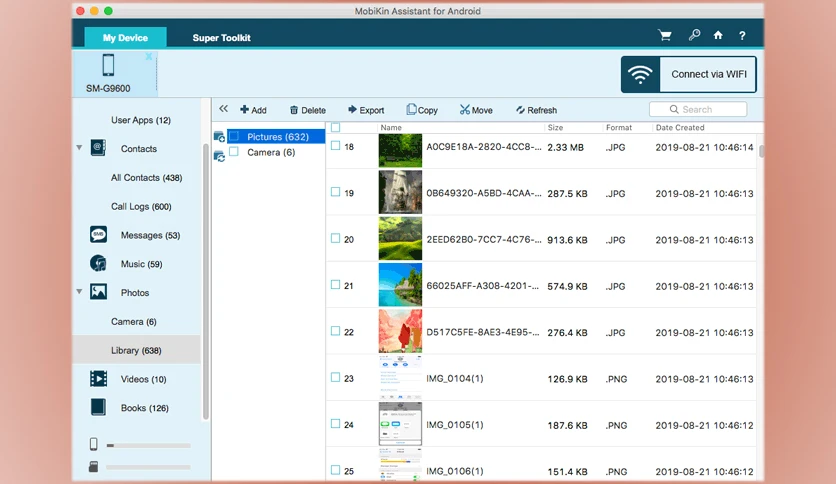Sort by the Name column header
This screenshot has width=836, height=484.
pos(391,127)
